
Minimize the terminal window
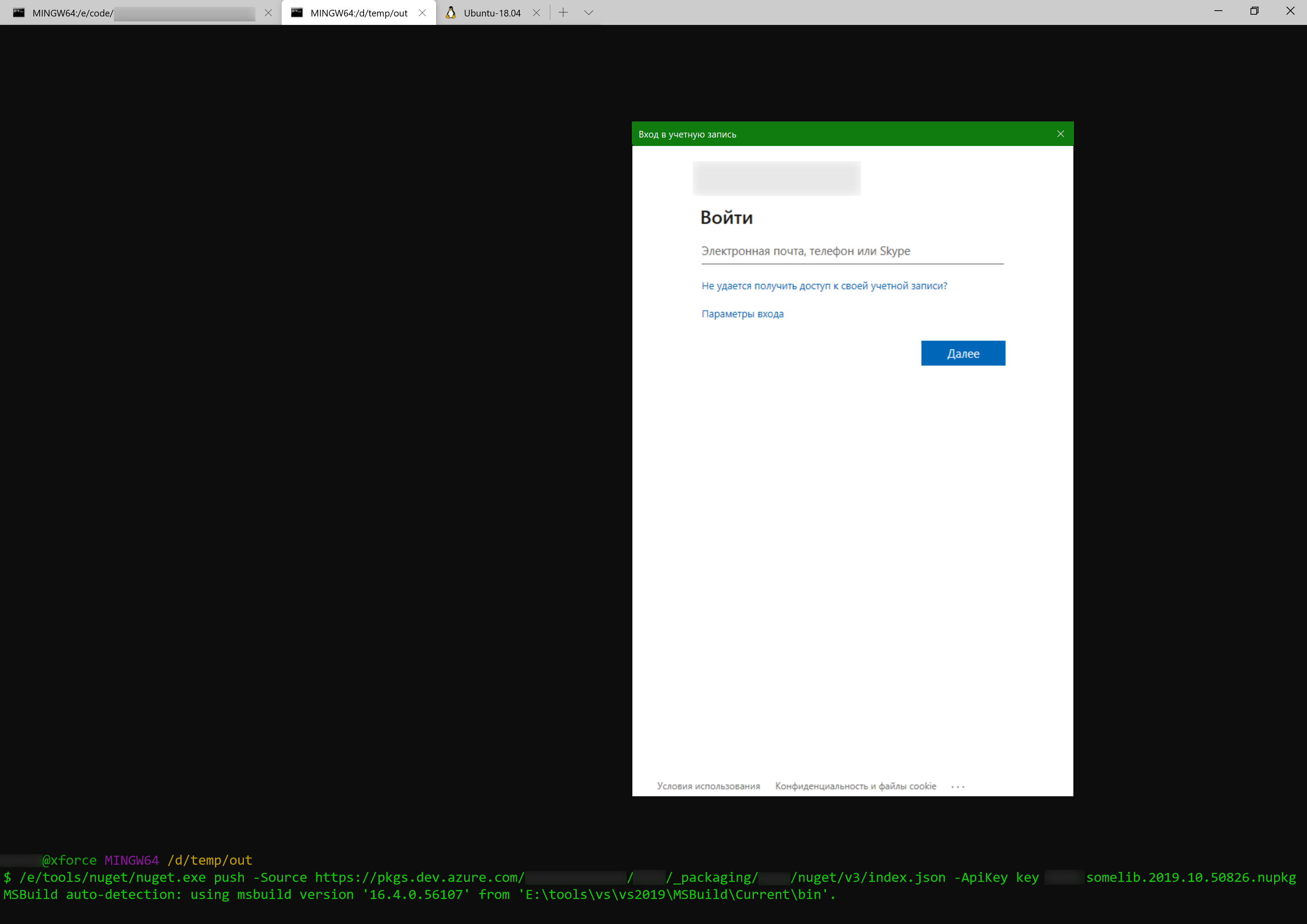[x=1218, y=12]
